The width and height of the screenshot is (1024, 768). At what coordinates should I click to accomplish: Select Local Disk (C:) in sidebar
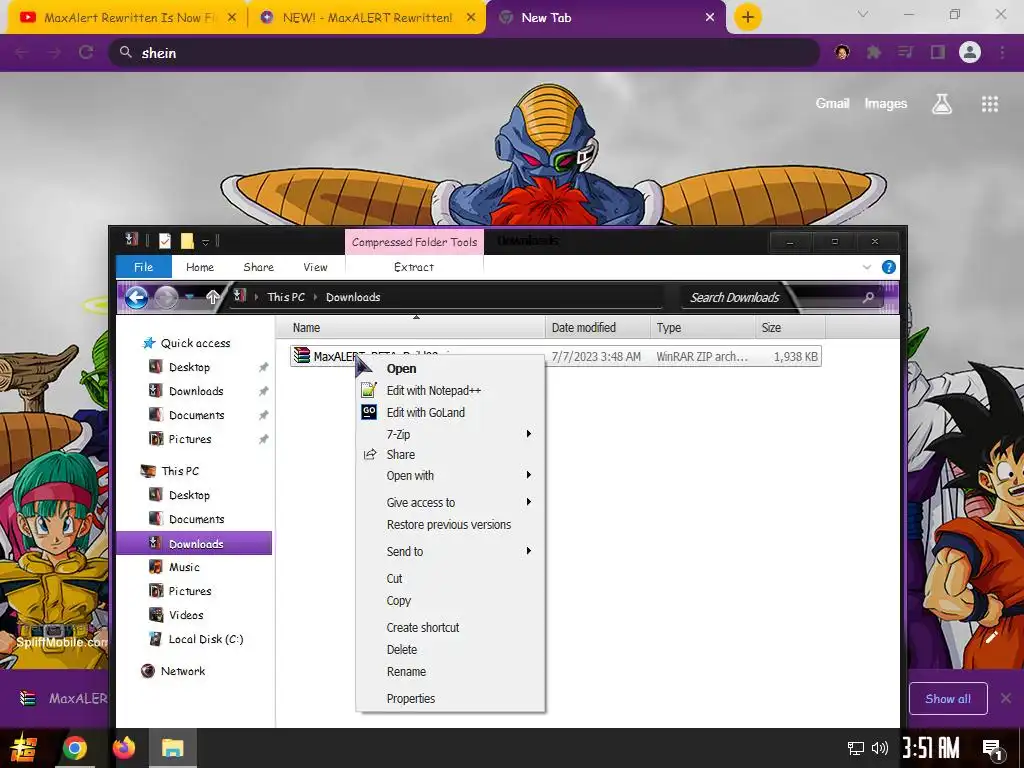click(x=206, y=639)
